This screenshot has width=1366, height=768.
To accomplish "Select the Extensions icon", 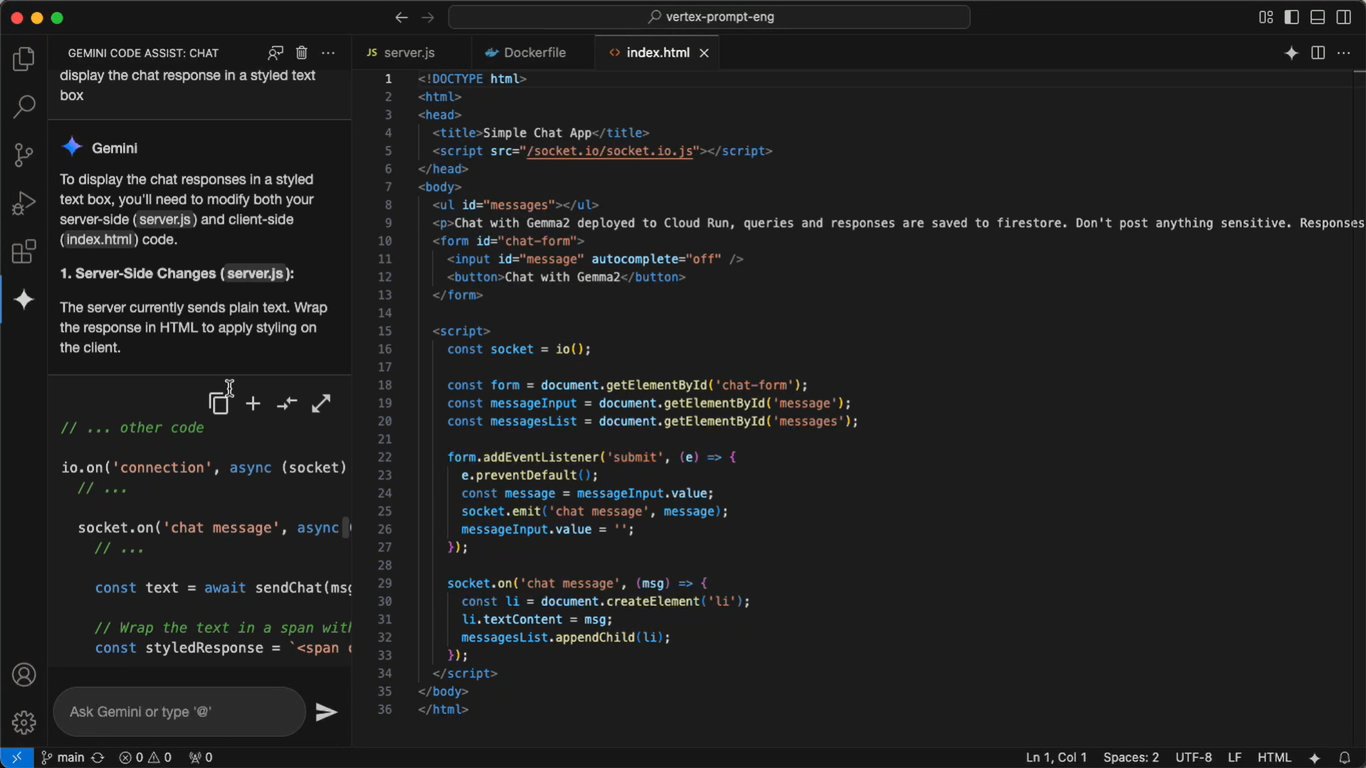I will coord(23,252).
